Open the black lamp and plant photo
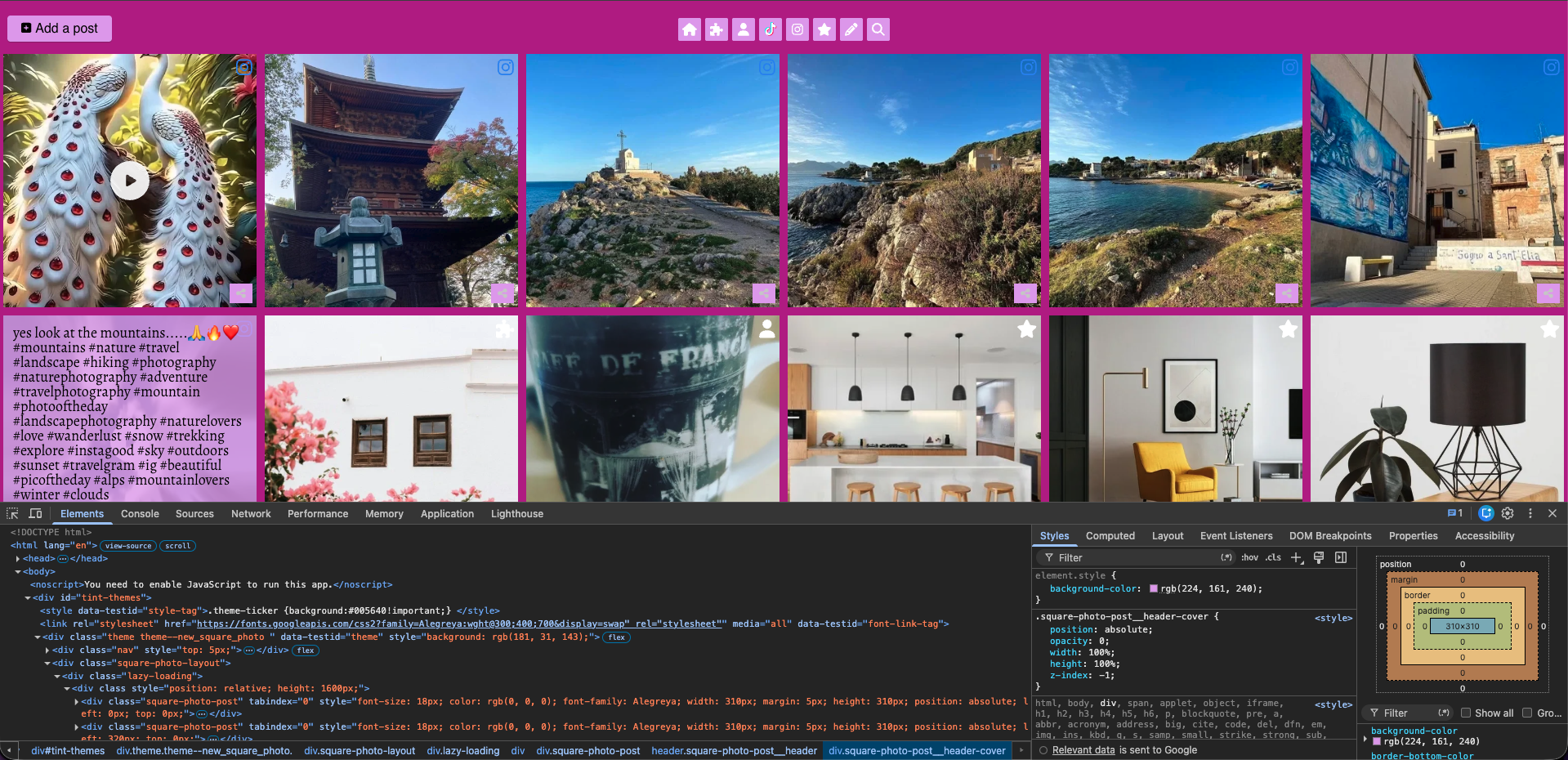This screenshot has height=760, width=1568. click(x=1437, y=409)
